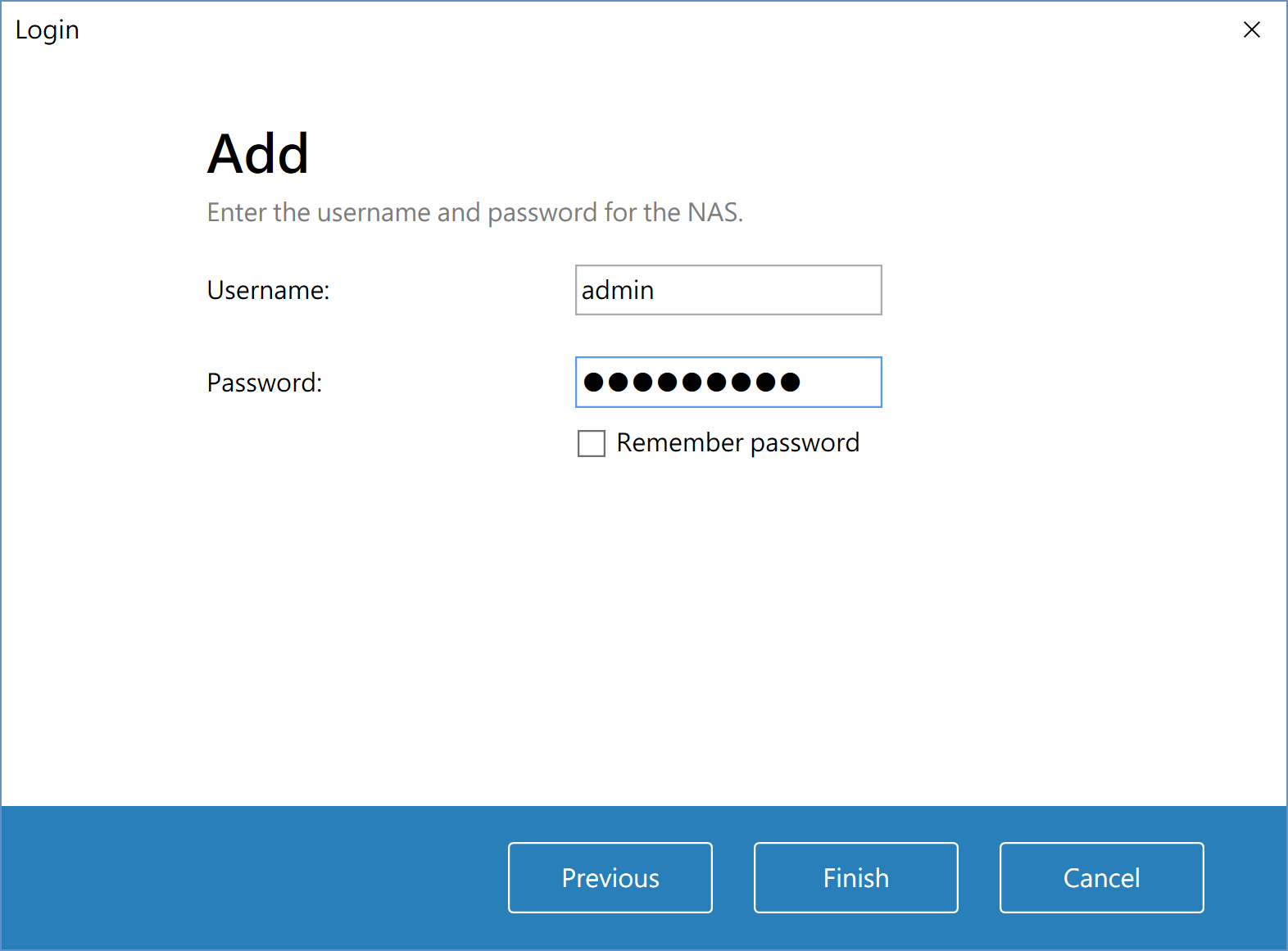This screenshot has width=1288, height=951.
Task: Focus the Password input field
Action: 728,382
